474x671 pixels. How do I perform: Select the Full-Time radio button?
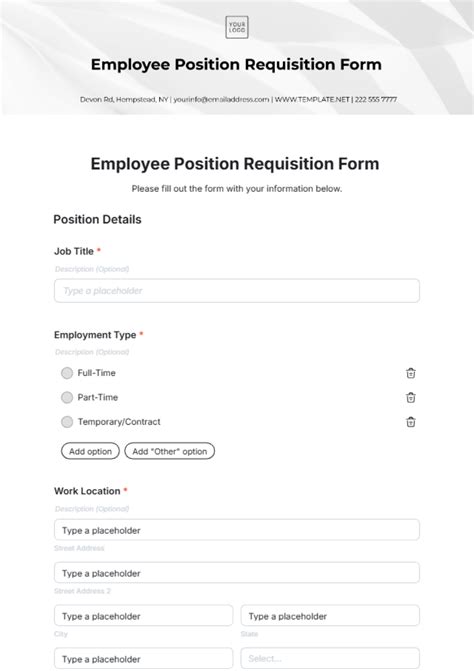(x=67, y=373)
